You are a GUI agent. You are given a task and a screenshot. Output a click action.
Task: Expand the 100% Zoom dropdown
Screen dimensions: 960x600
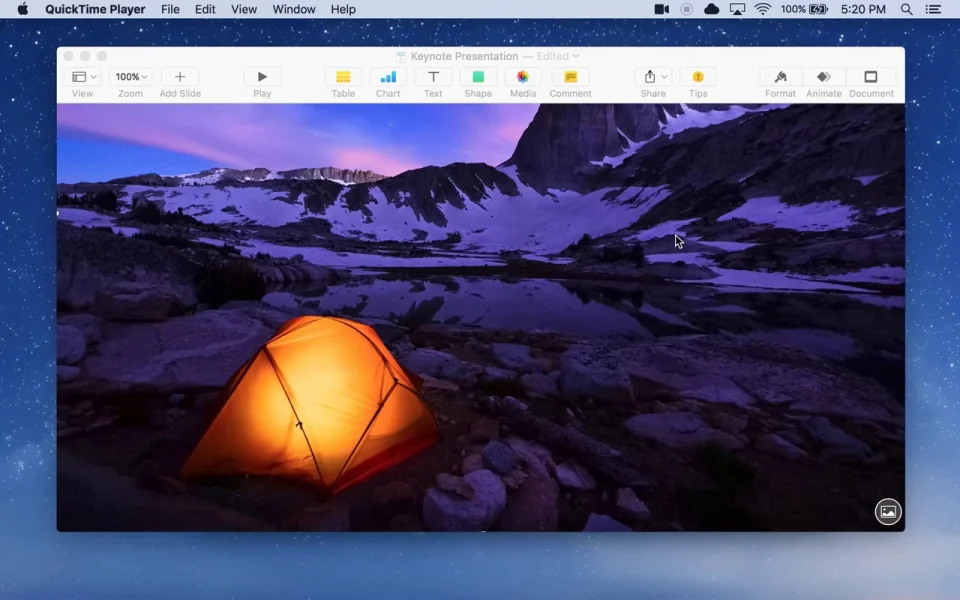[x=130, y=78]
